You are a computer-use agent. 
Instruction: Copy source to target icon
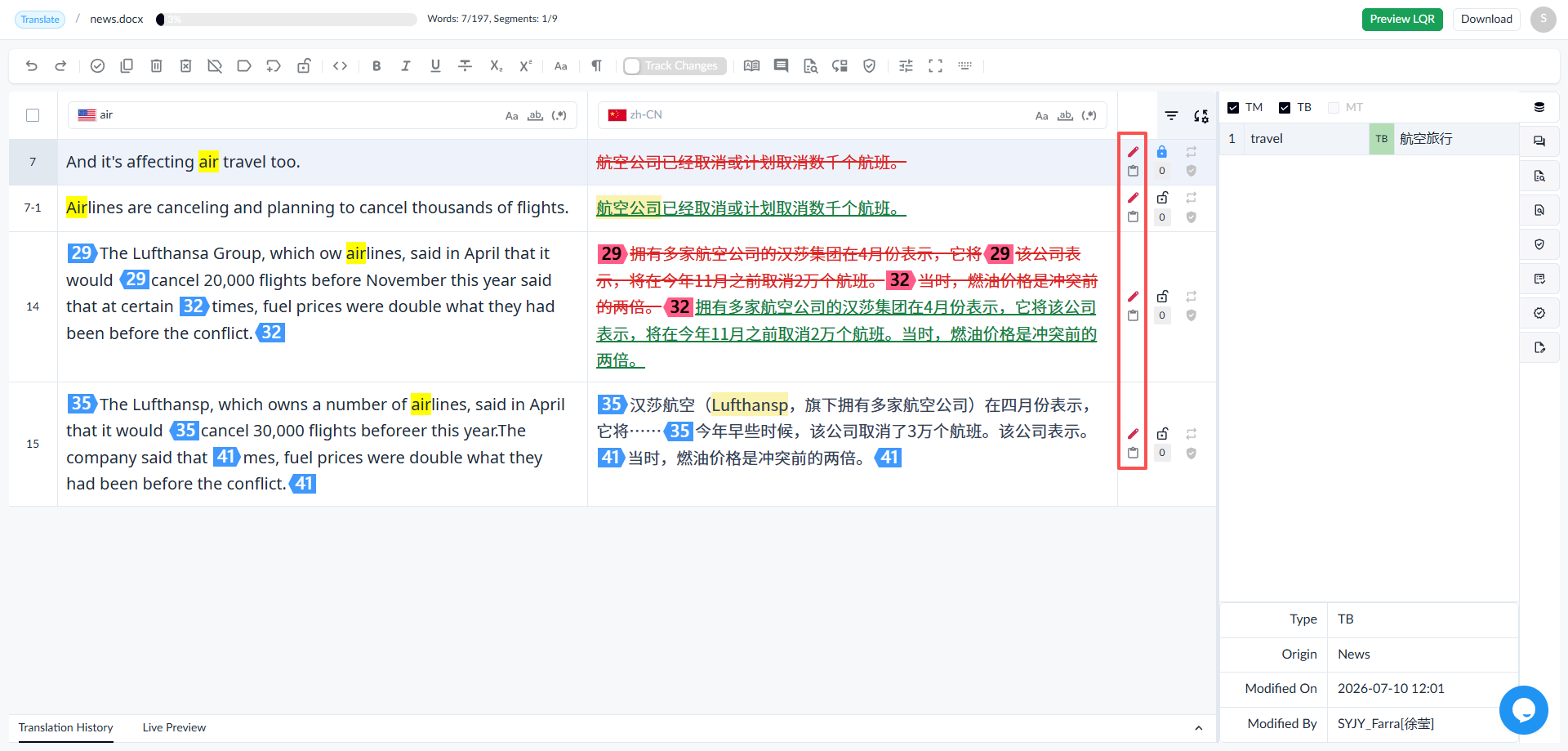coord(127,66)
